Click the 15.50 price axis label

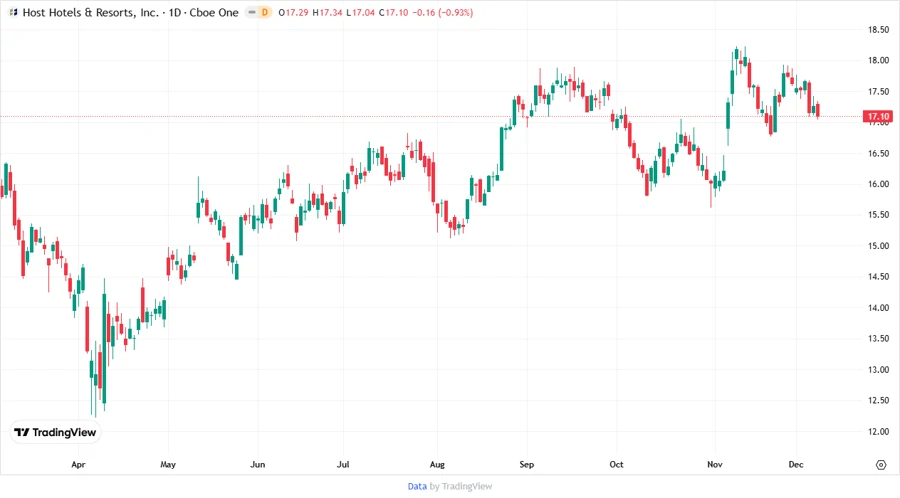pos(878,215)
